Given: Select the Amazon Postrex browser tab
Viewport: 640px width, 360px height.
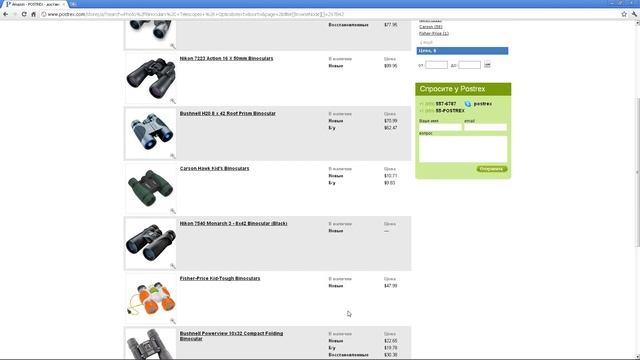Looking at the screenshot, I should click(35, 4).
